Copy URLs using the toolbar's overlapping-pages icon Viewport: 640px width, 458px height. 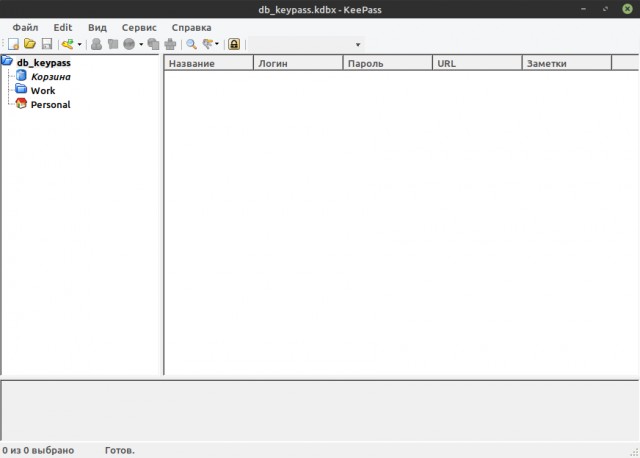(153, 44)
